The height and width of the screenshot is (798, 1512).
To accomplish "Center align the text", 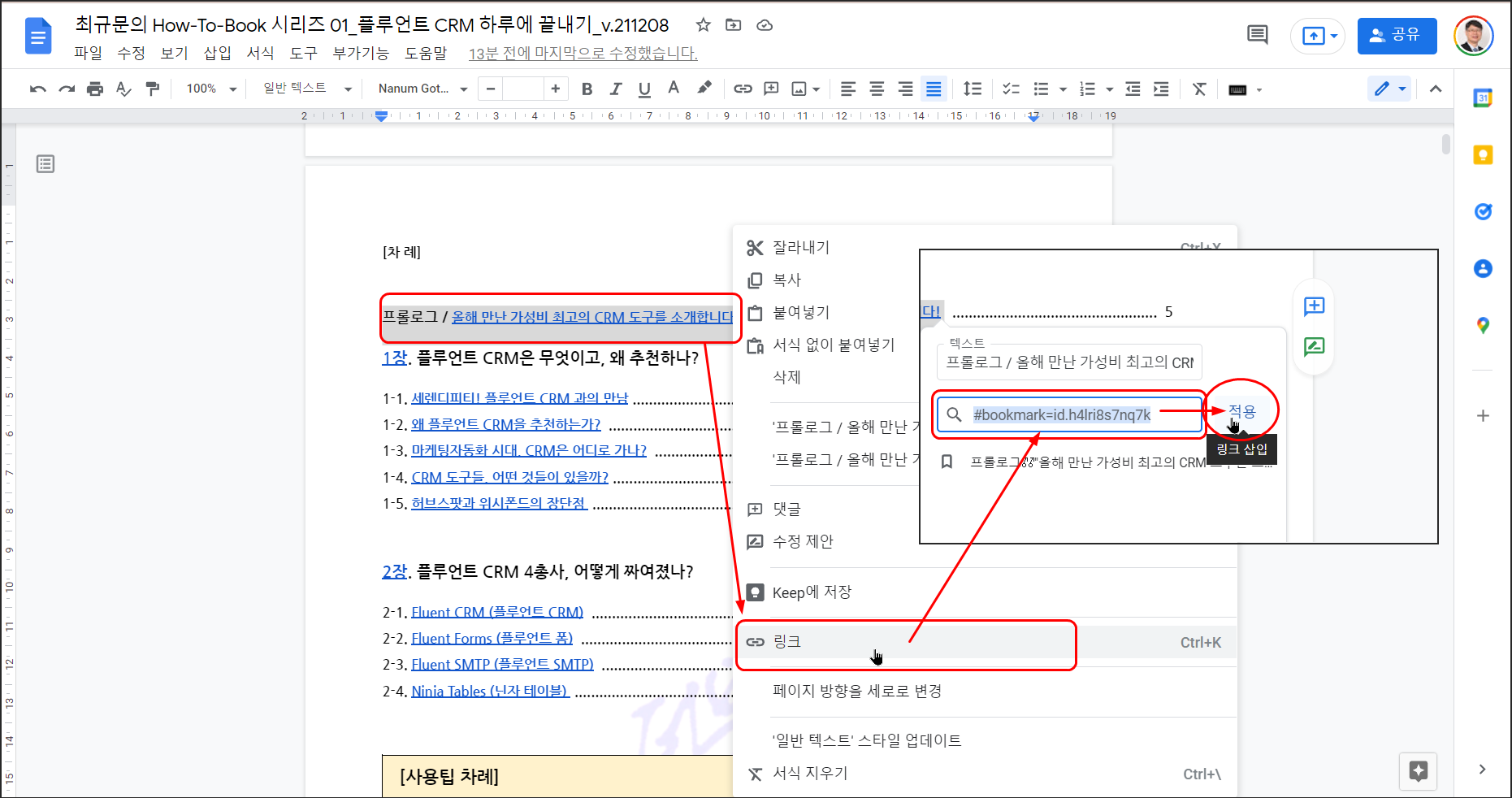I will click(877, 89).
